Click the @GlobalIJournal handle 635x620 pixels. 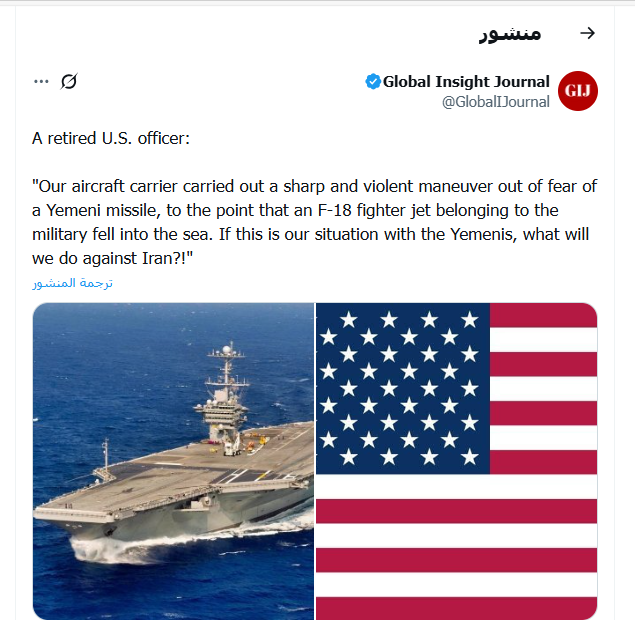point(496,102)
